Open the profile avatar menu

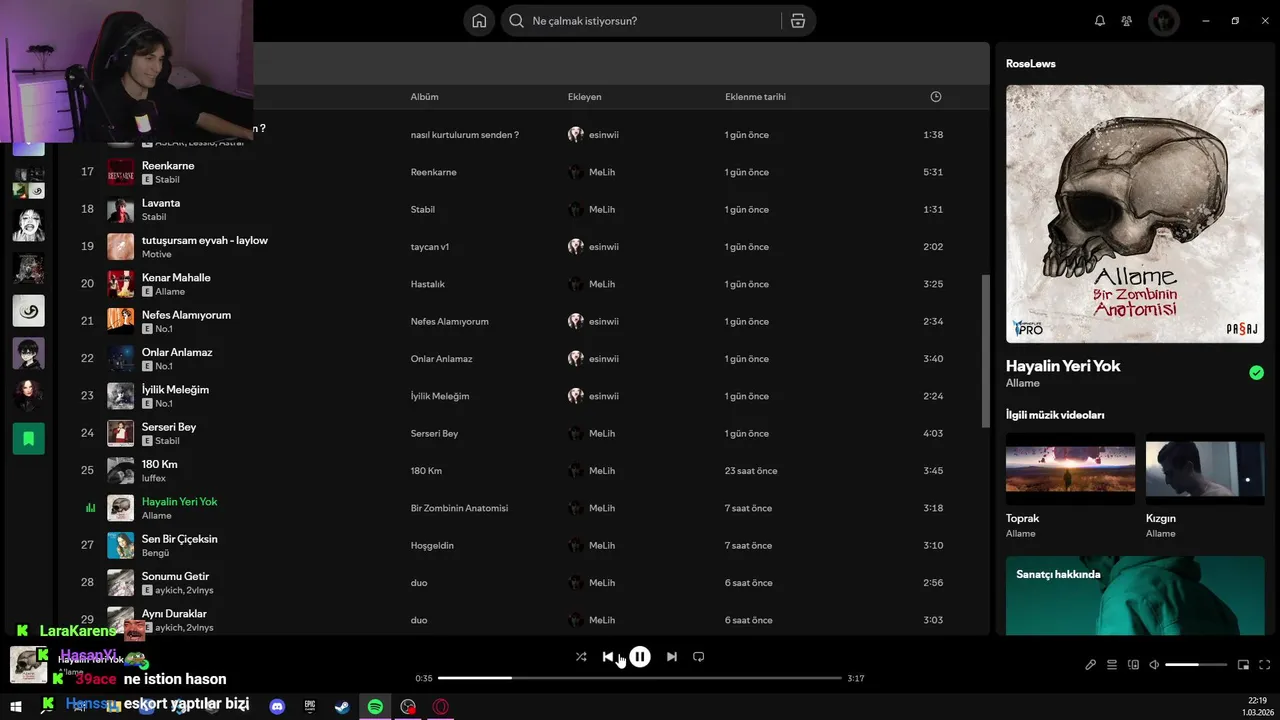(x=1164, y=21)
